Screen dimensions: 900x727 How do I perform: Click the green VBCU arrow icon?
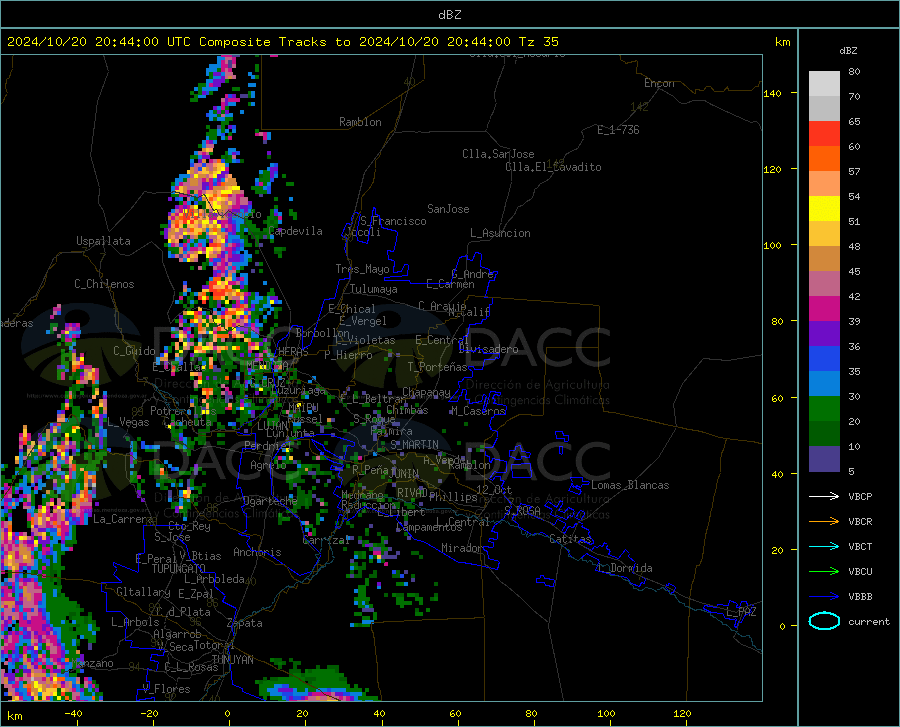(x=824, y=572)
